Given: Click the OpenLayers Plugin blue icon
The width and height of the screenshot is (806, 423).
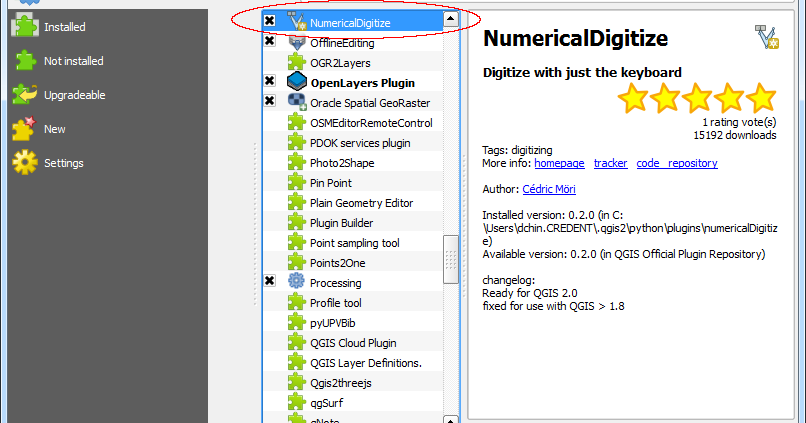Looking at the screenshot, I should coord(297,82).
